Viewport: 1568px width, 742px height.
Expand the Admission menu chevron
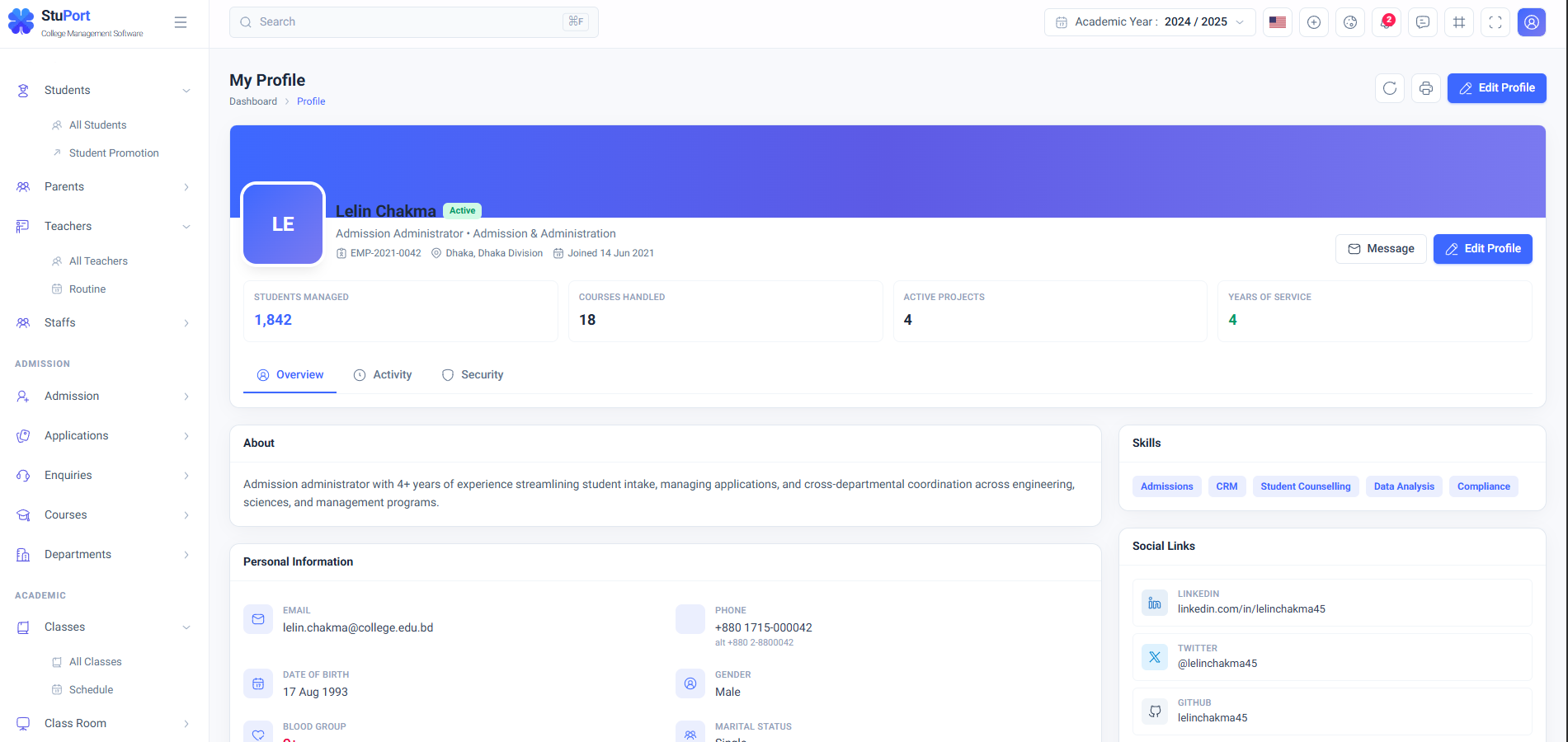click(186, 397)
